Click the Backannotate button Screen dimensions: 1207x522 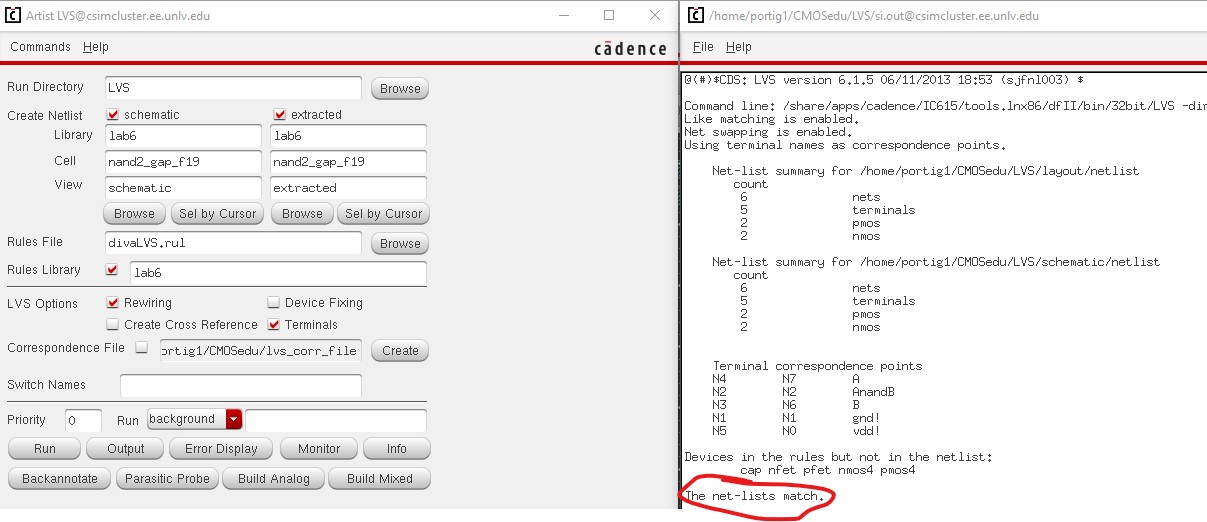click(x=60, y=479)
